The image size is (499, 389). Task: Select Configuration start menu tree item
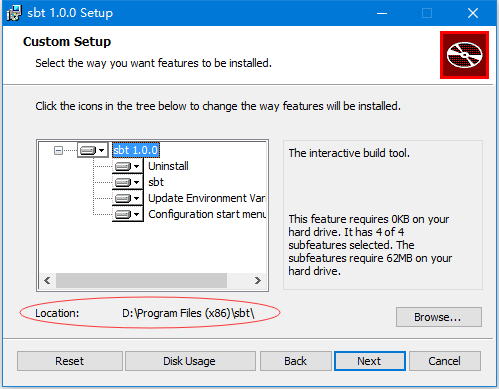(207, 214)
